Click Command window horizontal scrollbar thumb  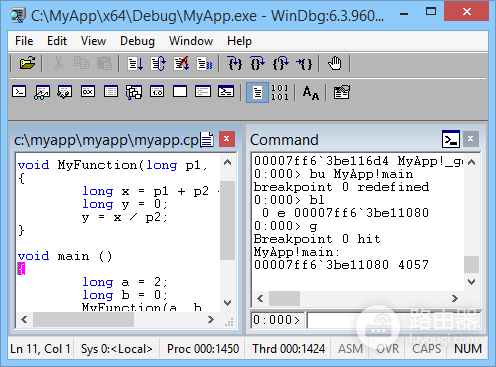[284, 298]
